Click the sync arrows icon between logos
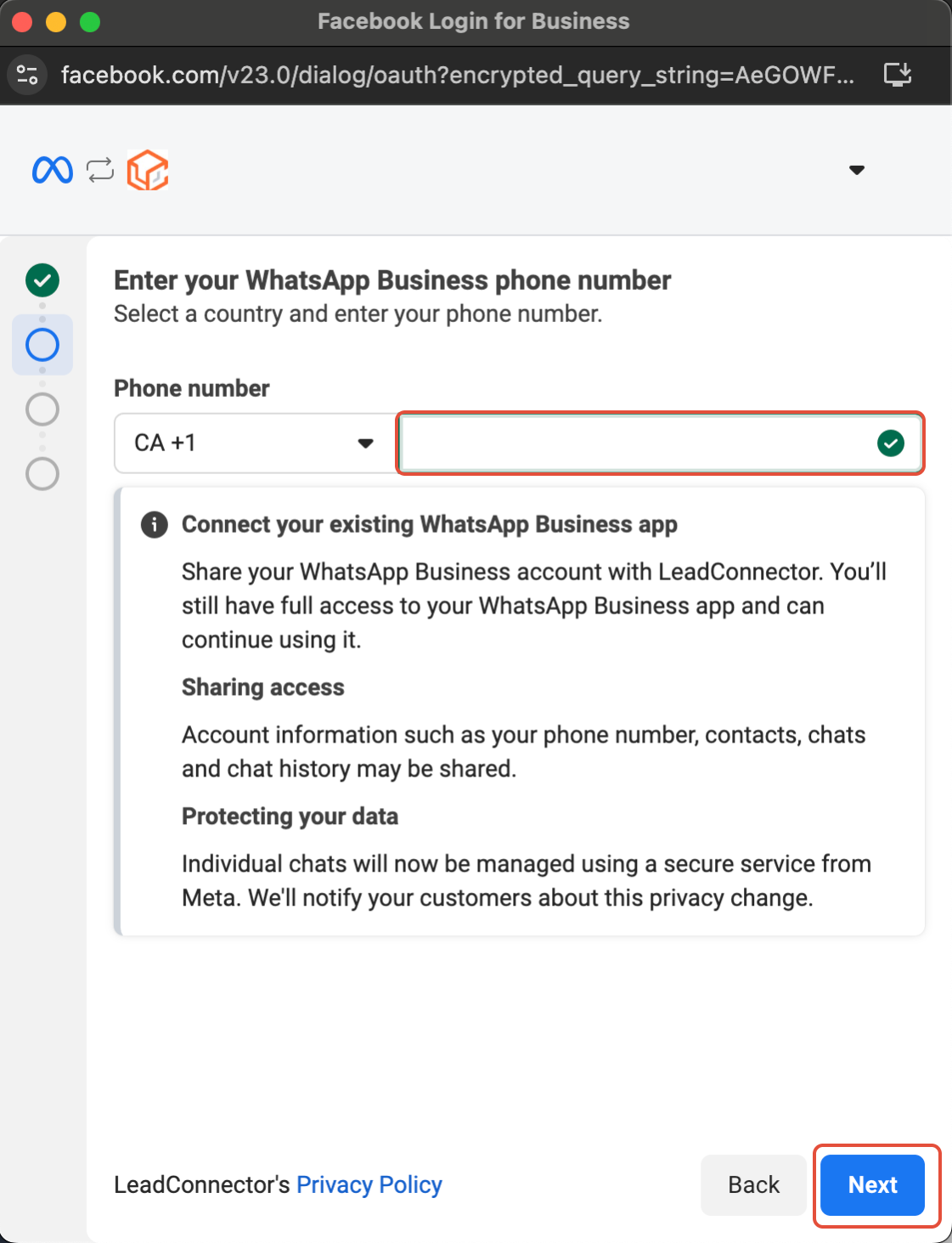This screenshot has height=1243, width=952. tap(100, 170)
